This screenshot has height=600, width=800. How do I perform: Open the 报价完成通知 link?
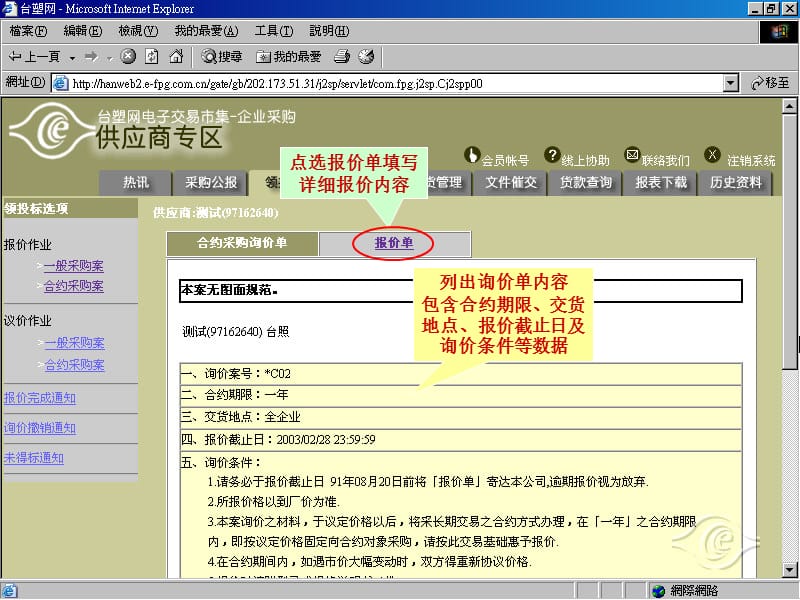[x=40, y=398]
